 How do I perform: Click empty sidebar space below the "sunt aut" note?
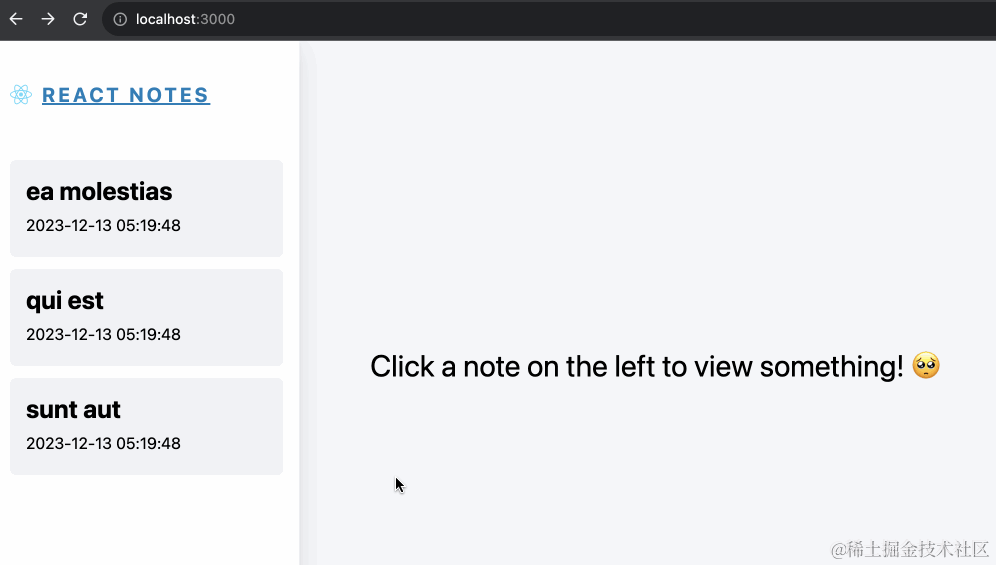coord(146,520)
